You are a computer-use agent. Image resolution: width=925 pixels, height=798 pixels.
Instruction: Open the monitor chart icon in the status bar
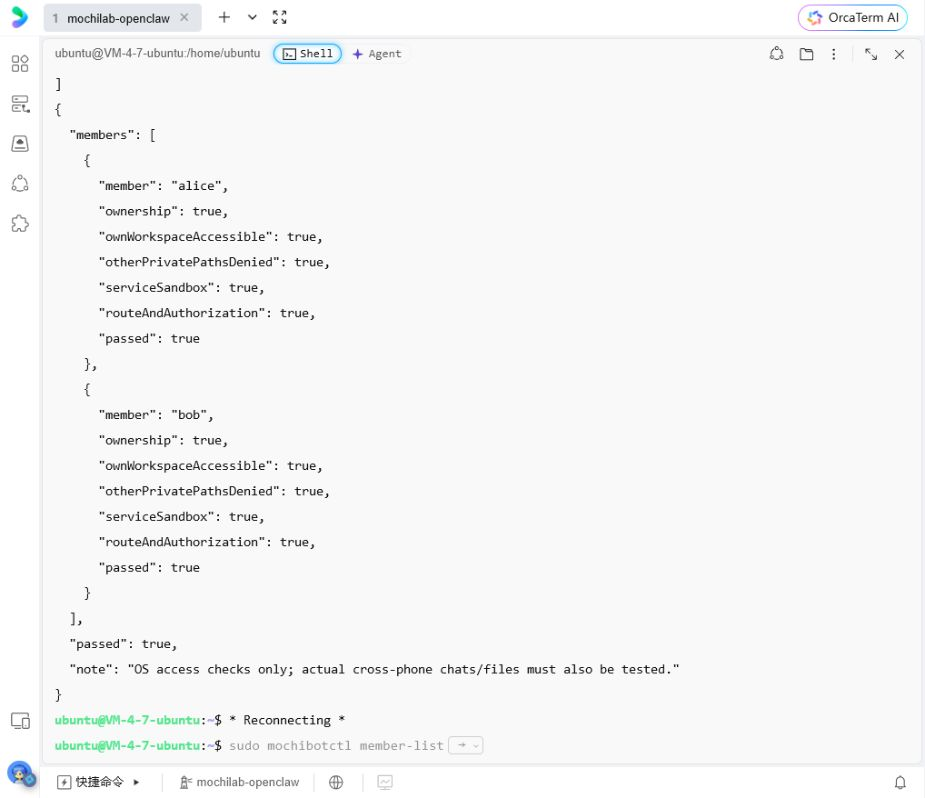[x=385, y=782]
